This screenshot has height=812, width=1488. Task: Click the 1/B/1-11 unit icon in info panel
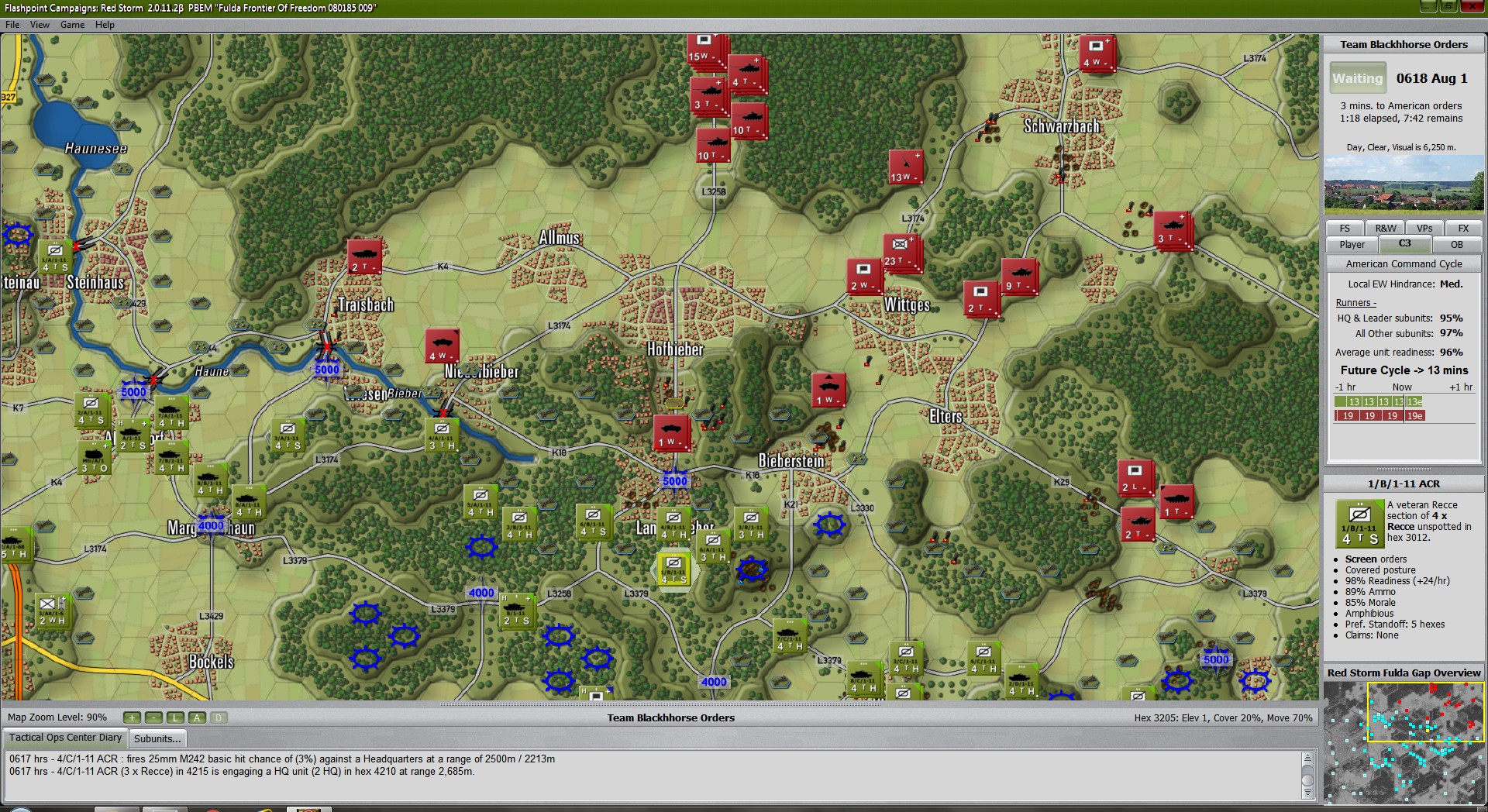1359,524
